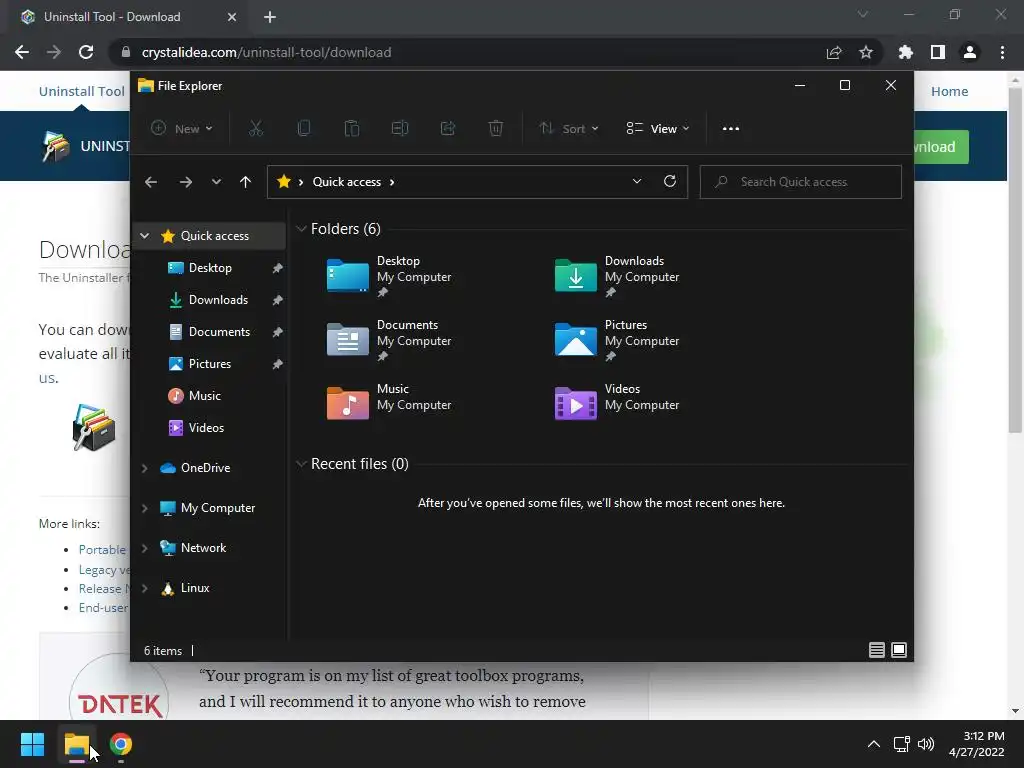Open Chrome's three-dot menu
This screenshot has width=1024, height=768.
point(1002,52)
